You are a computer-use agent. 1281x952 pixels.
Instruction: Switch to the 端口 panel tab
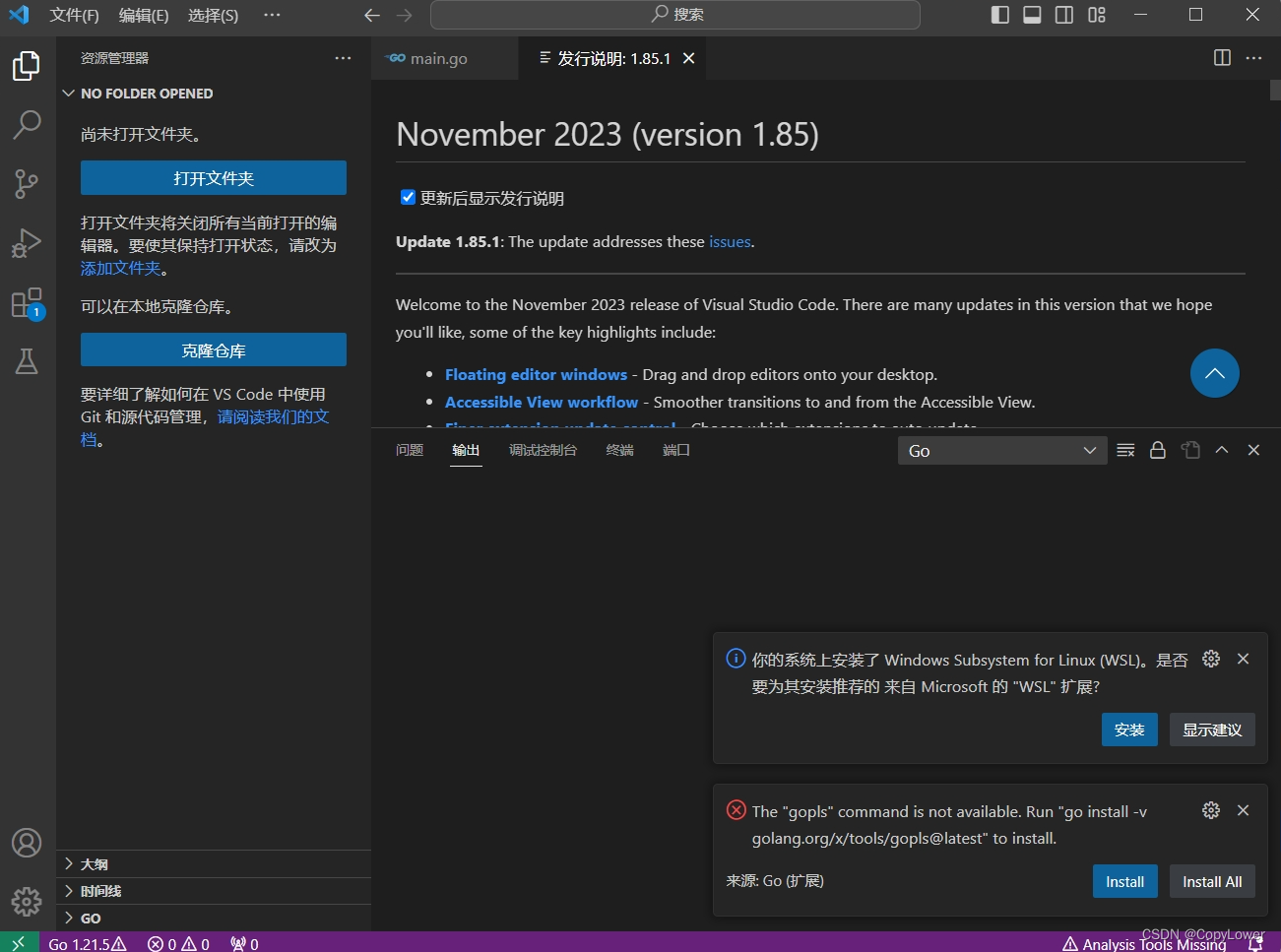(676, 450)
